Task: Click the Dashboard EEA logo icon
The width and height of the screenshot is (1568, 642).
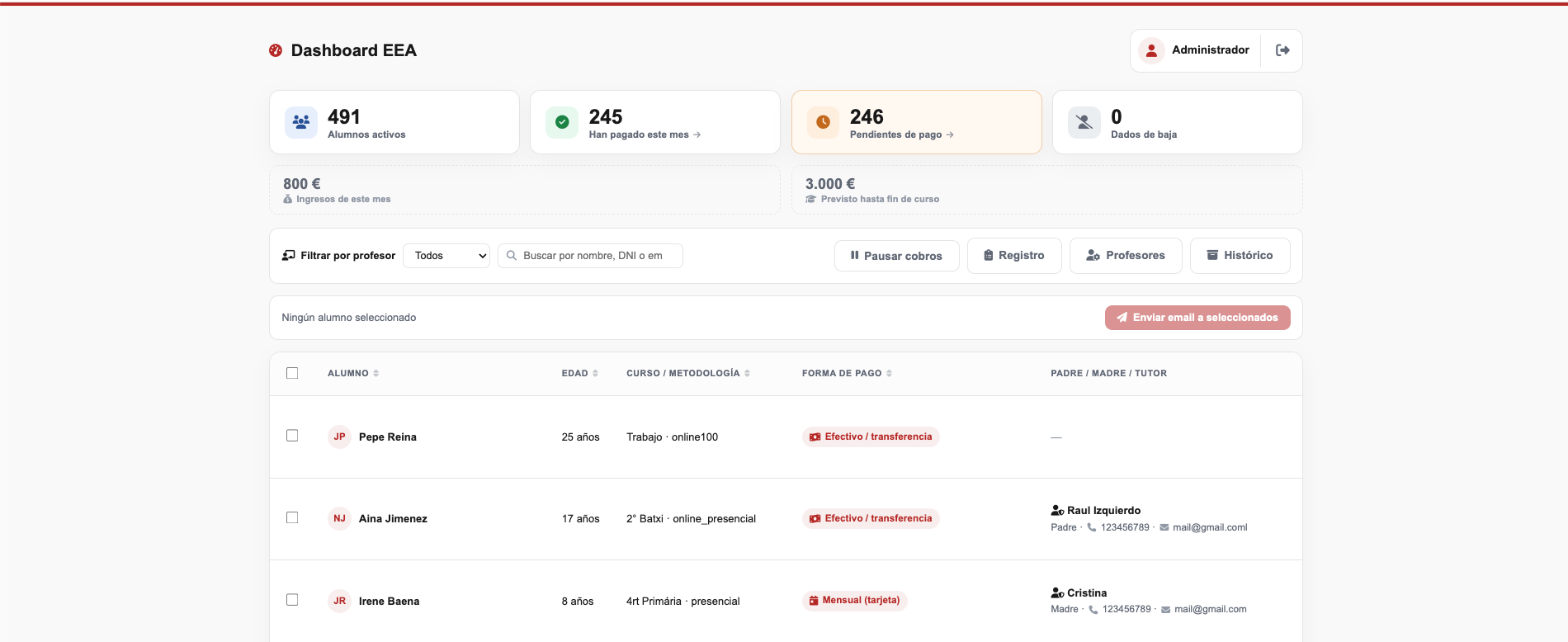Action: [276, 50]
